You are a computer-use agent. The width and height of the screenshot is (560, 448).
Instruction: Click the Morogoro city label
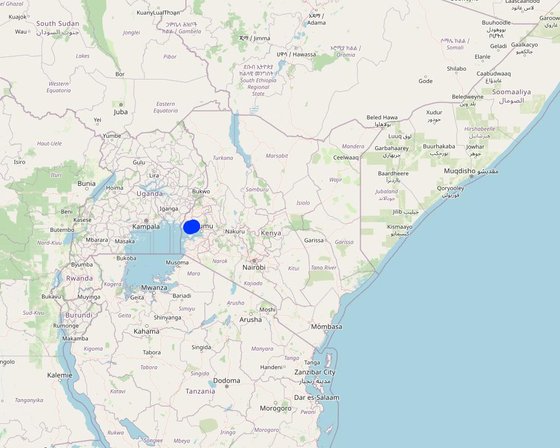(x=275, y=408)
